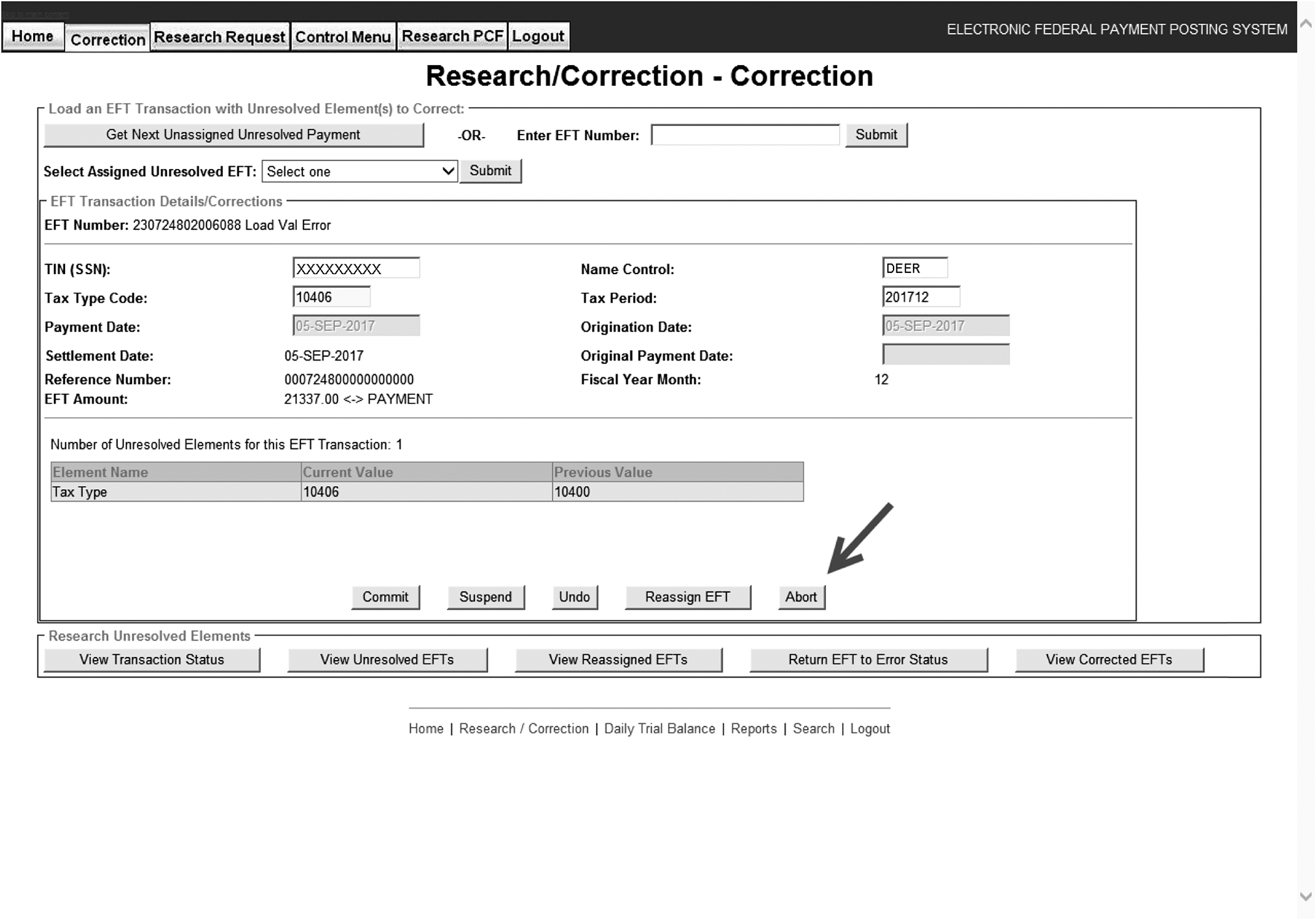Image resolution: width=1316 pixels, height=920 pixels.
Task: Open View Corrected EFTs
Action: (x=1109, y=660)
